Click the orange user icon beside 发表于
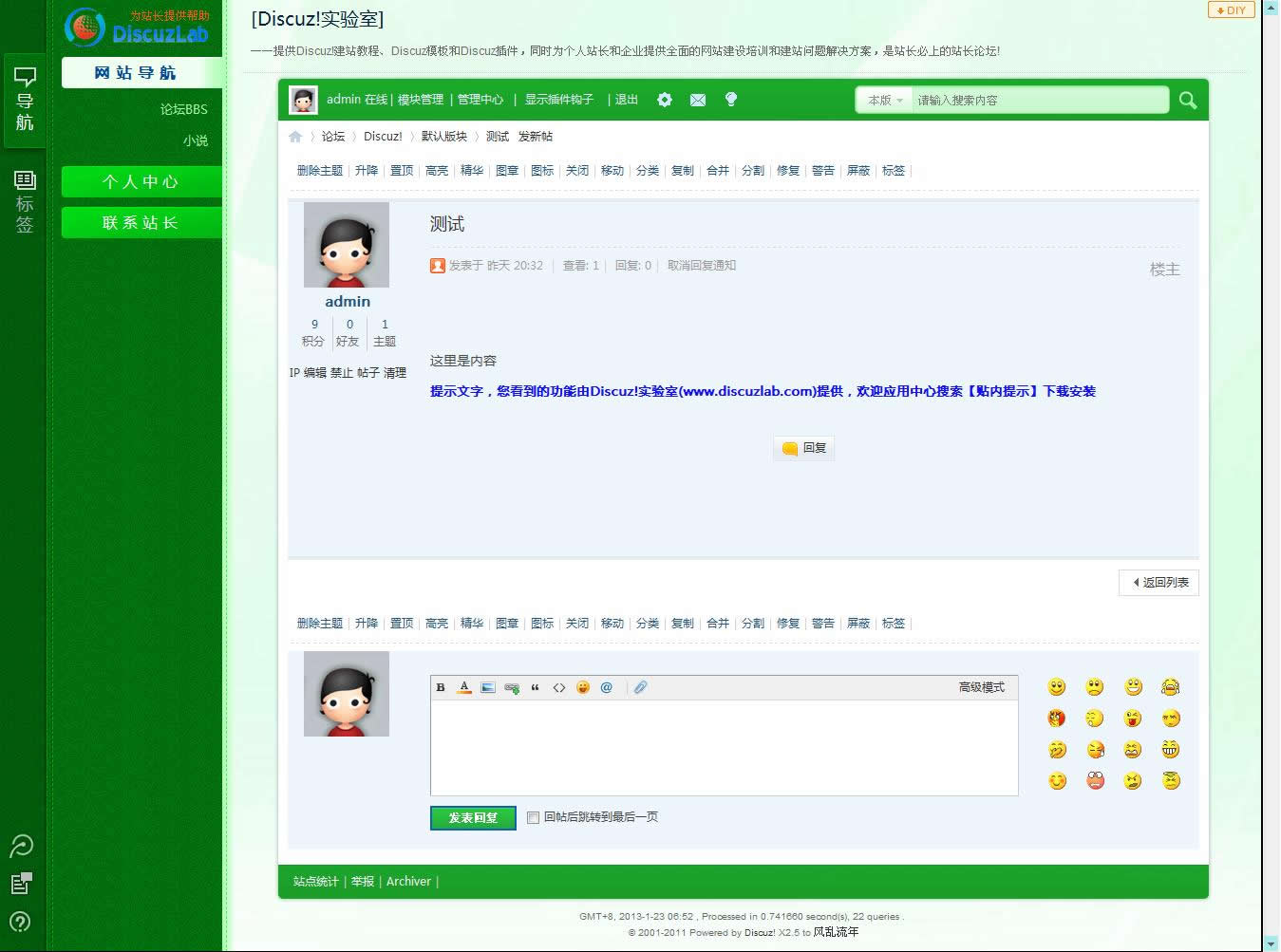Screen dimensions: 1281x952 pyautogui.click(x=438, y=266)
